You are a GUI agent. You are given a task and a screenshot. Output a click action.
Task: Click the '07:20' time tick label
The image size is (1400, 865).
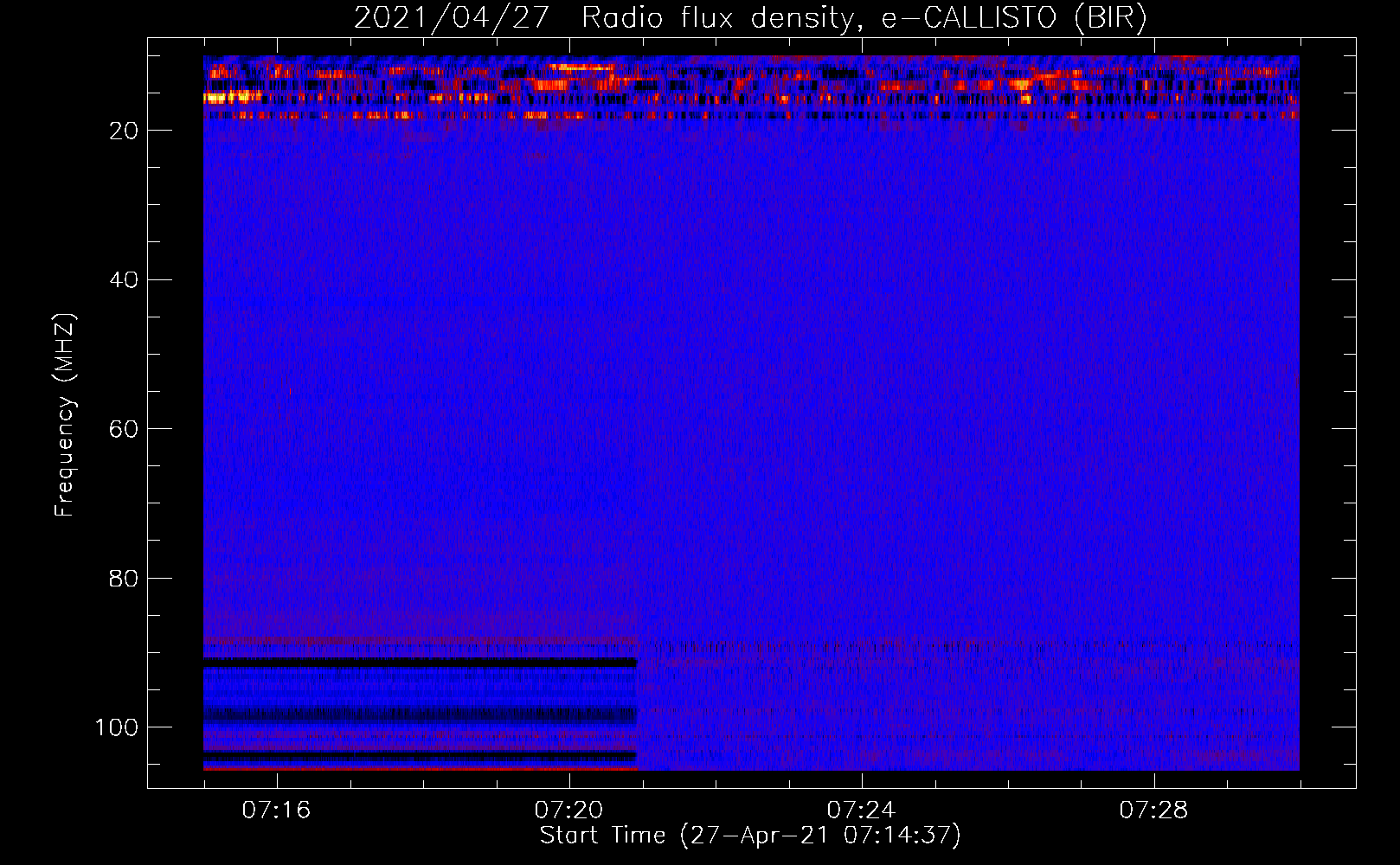click(x=568, y=811)
